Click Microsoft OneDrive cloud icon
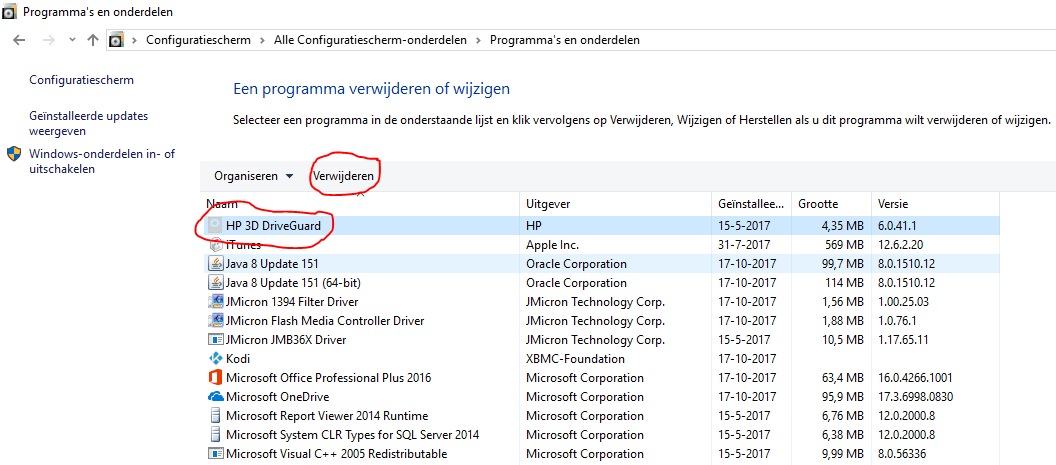This screenshot has width=1056, height=465. (216, 396)
